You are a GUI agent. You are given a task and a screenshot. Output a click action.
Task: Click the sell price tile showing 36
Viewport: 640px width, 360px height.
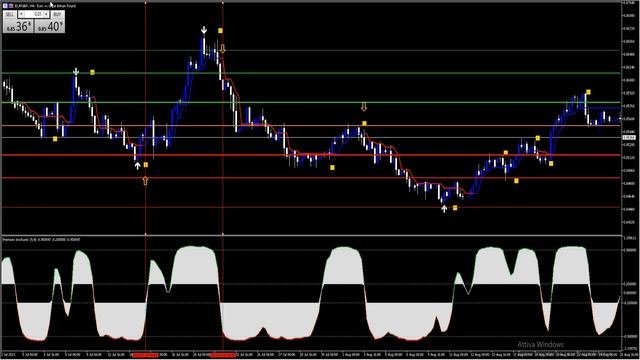(18, 26)
